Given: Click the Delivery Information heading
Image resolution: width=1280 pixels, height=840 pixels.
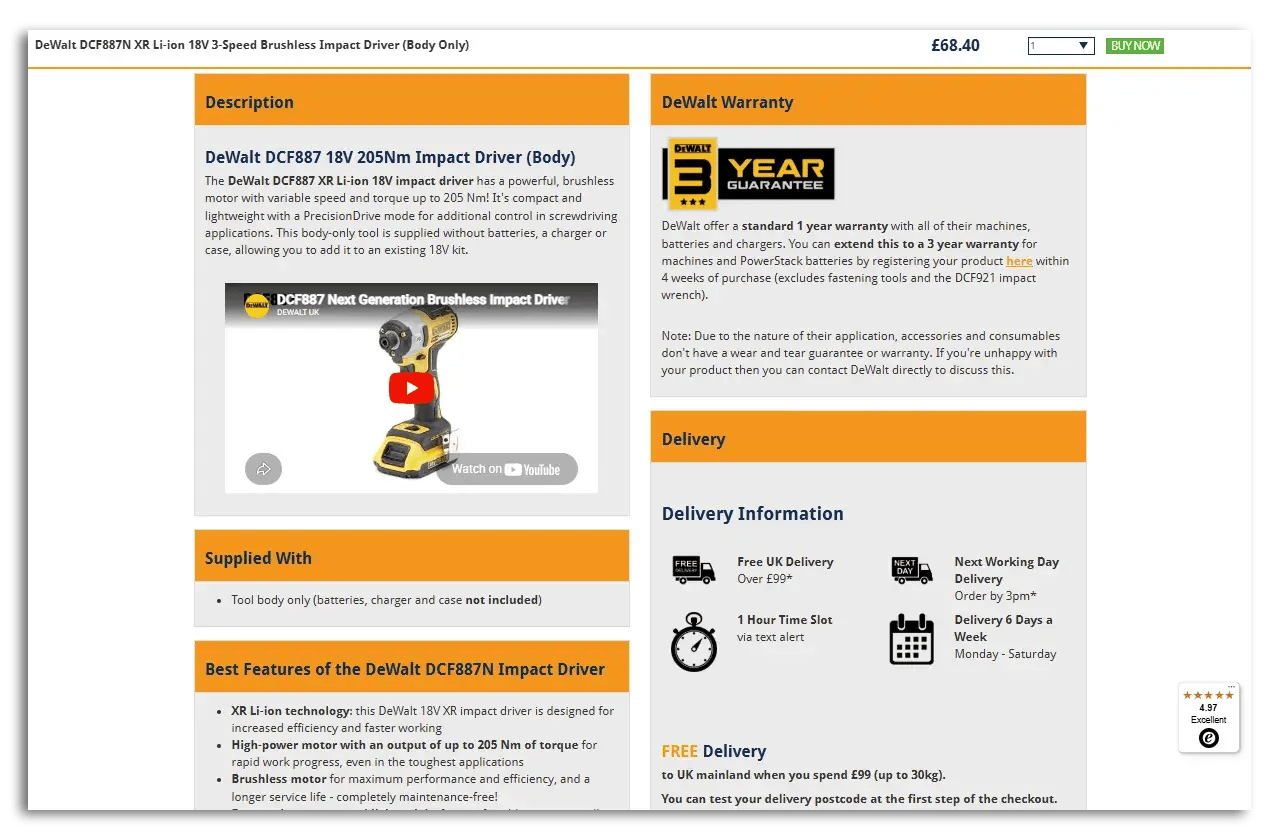Looking at the screenshot, I should (753, 513).
